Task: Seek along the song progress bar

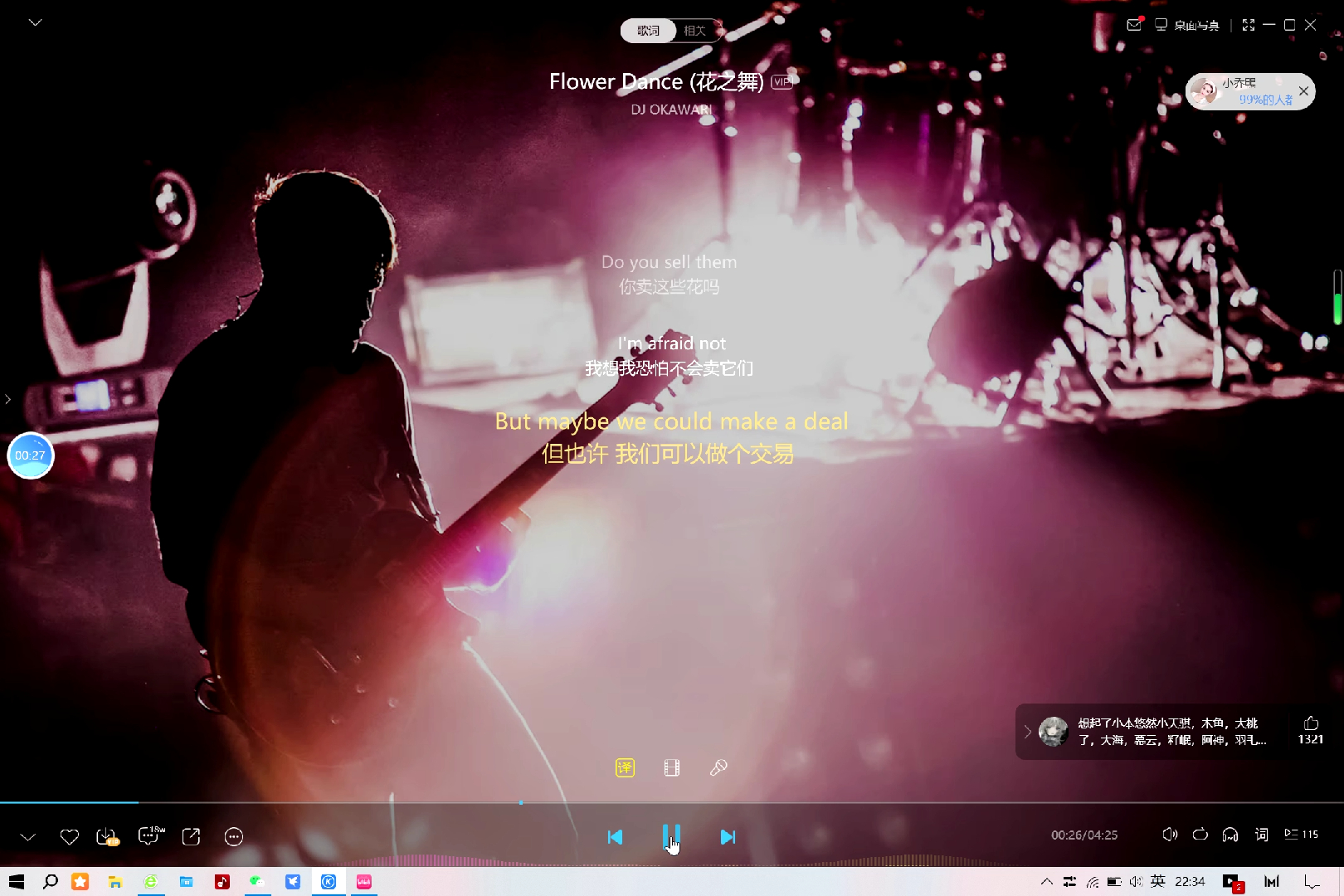Action: [x=672, y=802]
